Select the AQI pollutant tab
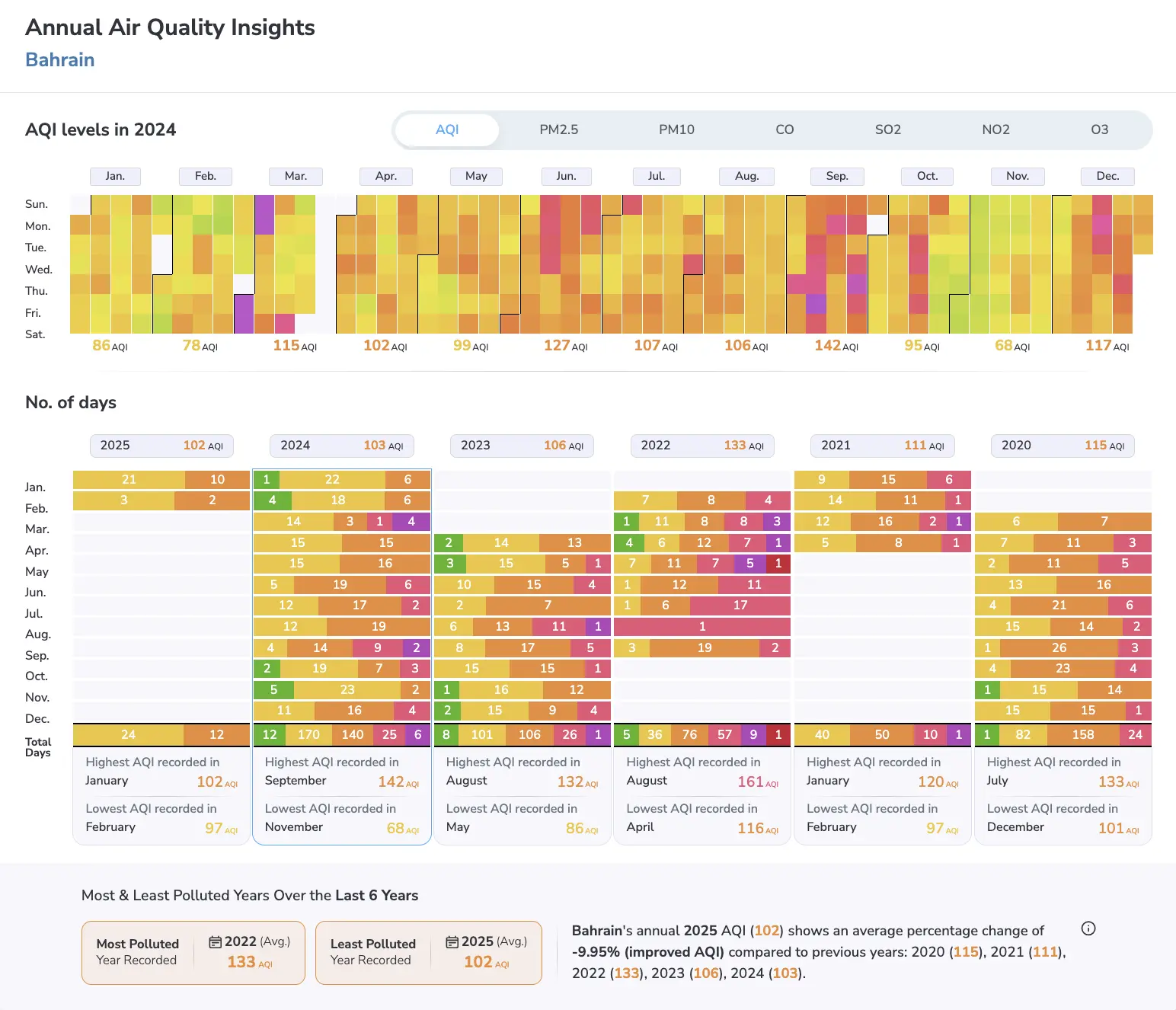This screenshot has height=1010, width=1176. tap(447, 129)
